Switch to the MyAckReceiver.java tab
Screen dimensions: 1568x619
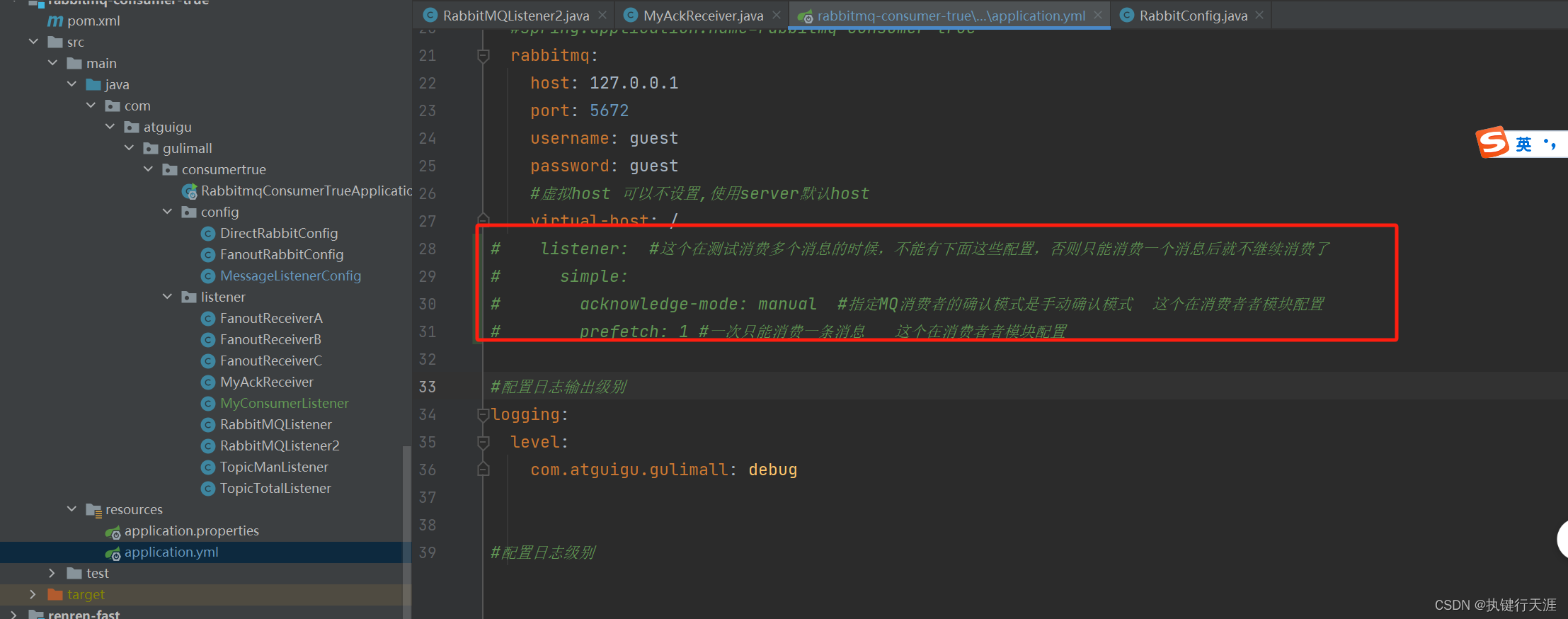click(703, 16)
